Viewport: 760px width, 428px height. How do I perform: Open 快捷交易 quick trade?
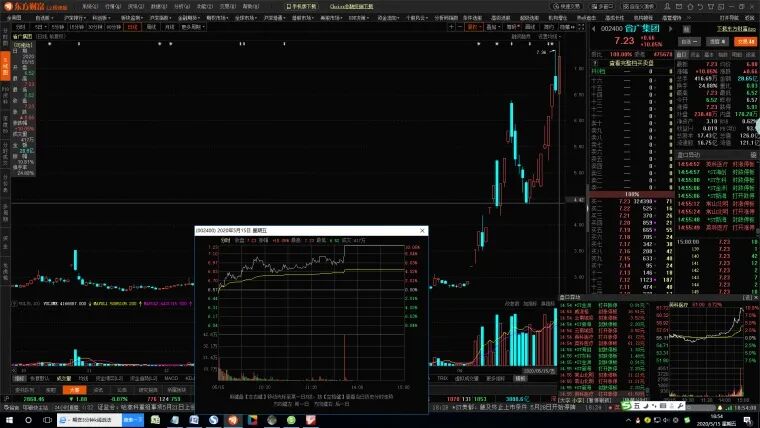point(568,7)
